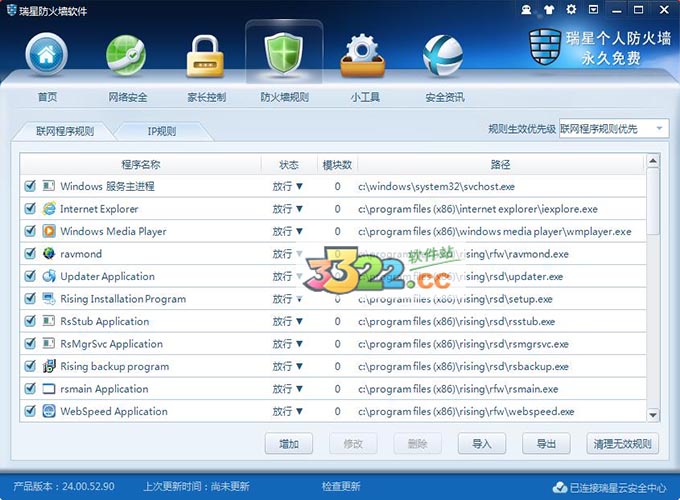Viewport: 680px width, 500px height.
Task: Toggle the WebSpeed Application rule checkbox
Action: coord(30,411)
